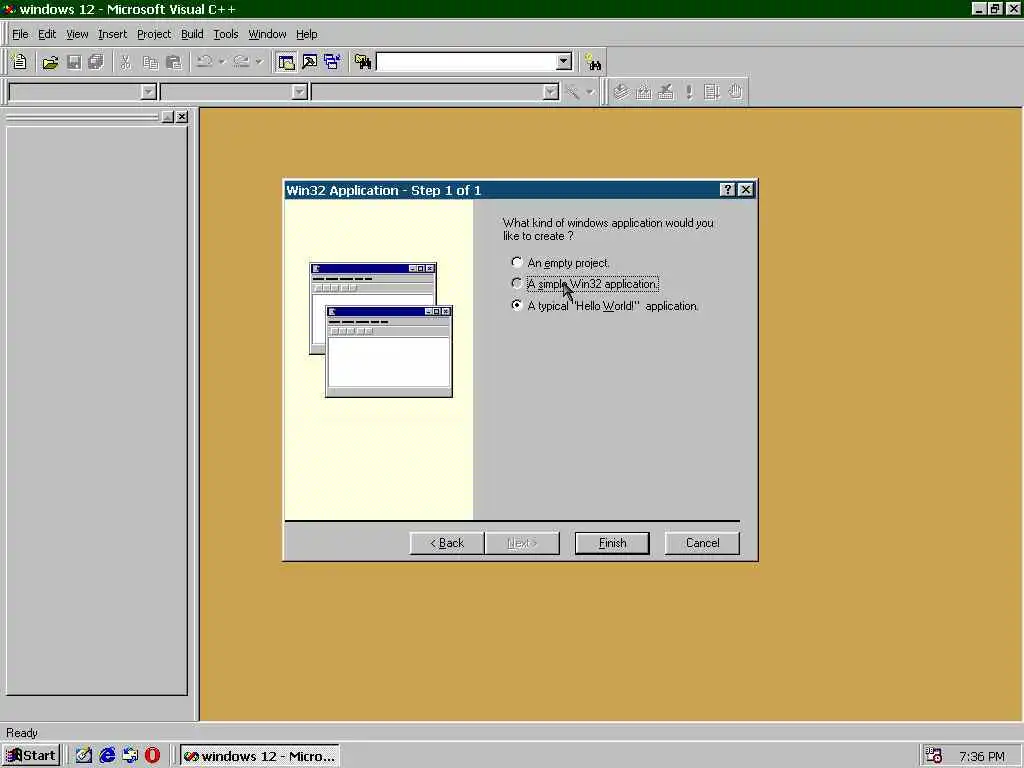The image size is (1024, 768).
Task: Click the WizardBar actions wand icon
Action: point(573,91)
